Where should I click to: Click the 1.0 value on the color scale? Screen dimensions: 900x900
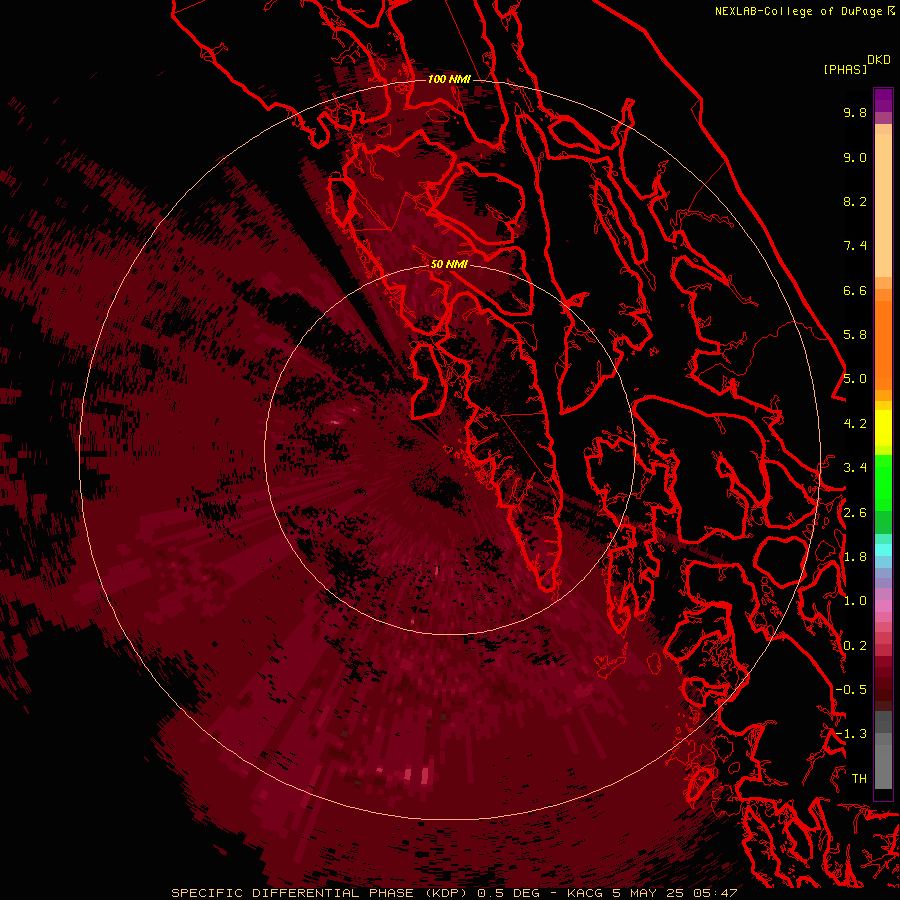[x=855, y=601]
